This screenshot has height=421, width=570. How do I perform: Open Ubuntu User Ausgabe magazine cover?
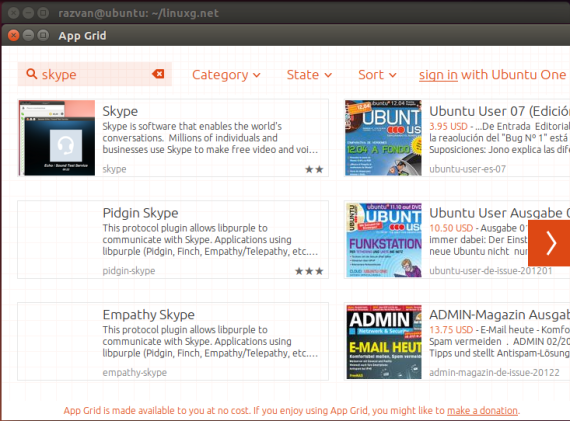coord(383,240)
